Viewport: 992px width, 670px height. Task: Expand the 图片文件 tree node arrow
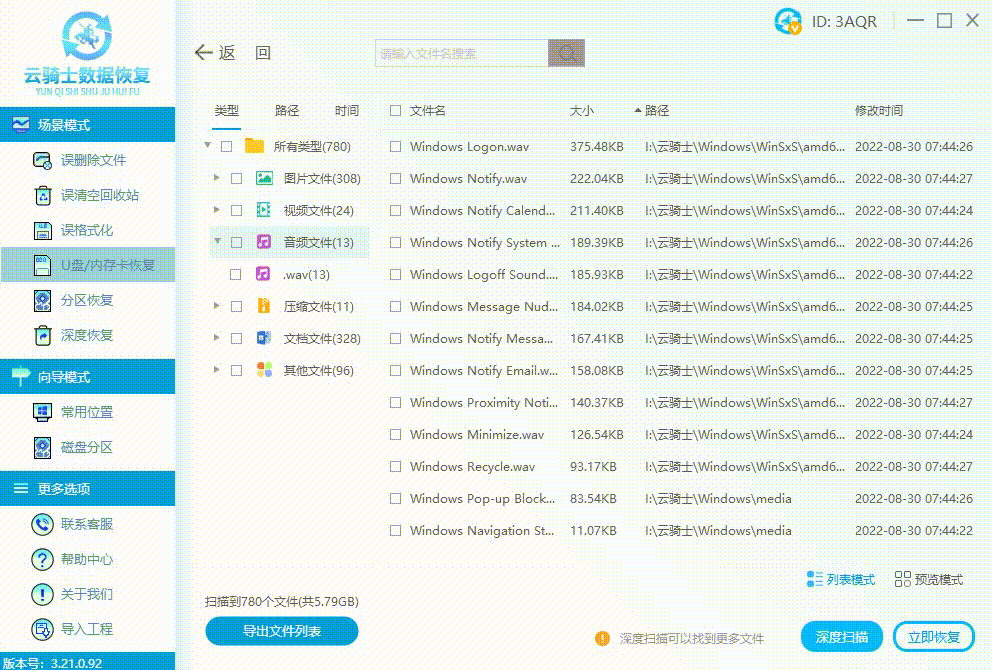(217, 178)
